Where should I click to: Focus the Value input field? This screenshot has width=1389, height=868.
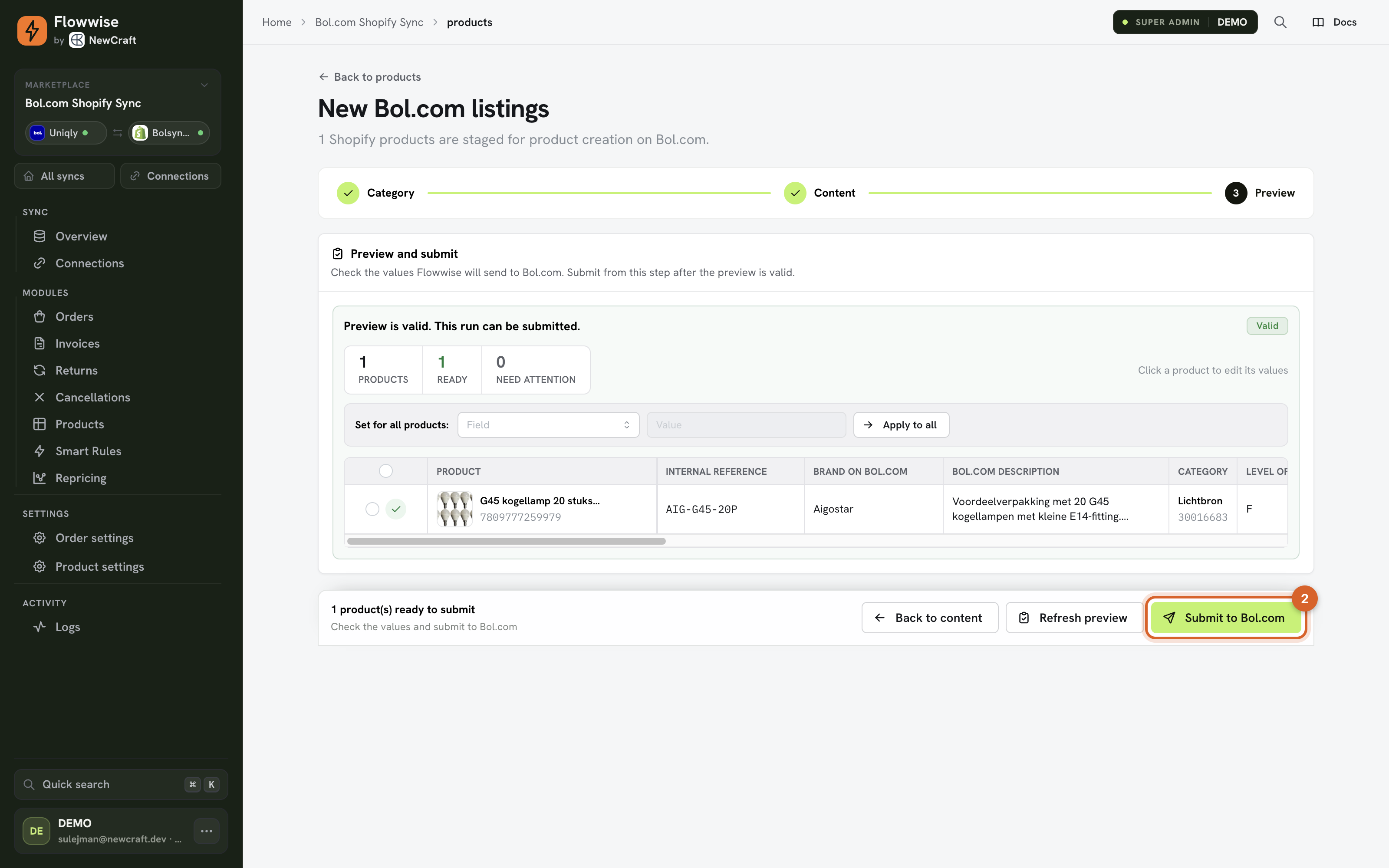tap(746, 425)
